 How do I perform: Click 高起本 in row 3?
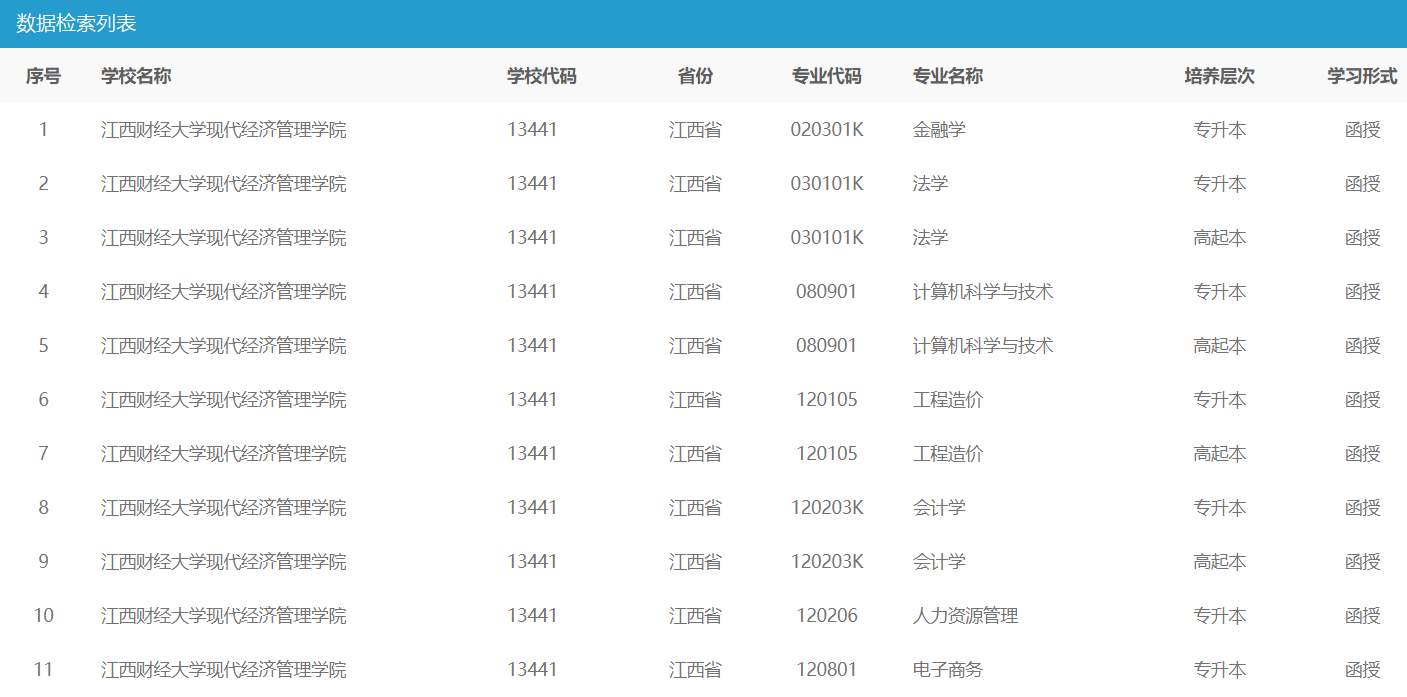pos(1220,238)
